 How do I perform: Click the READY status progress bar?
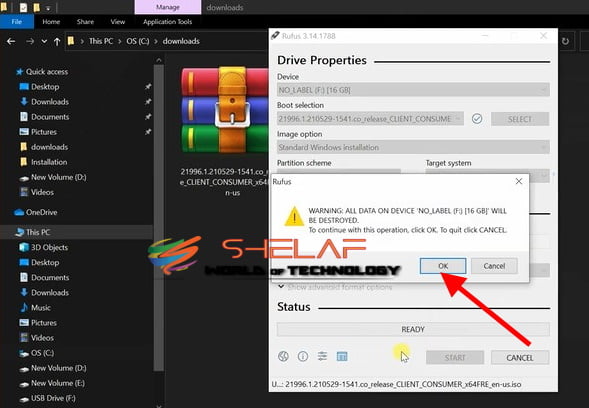pos(413,329)
